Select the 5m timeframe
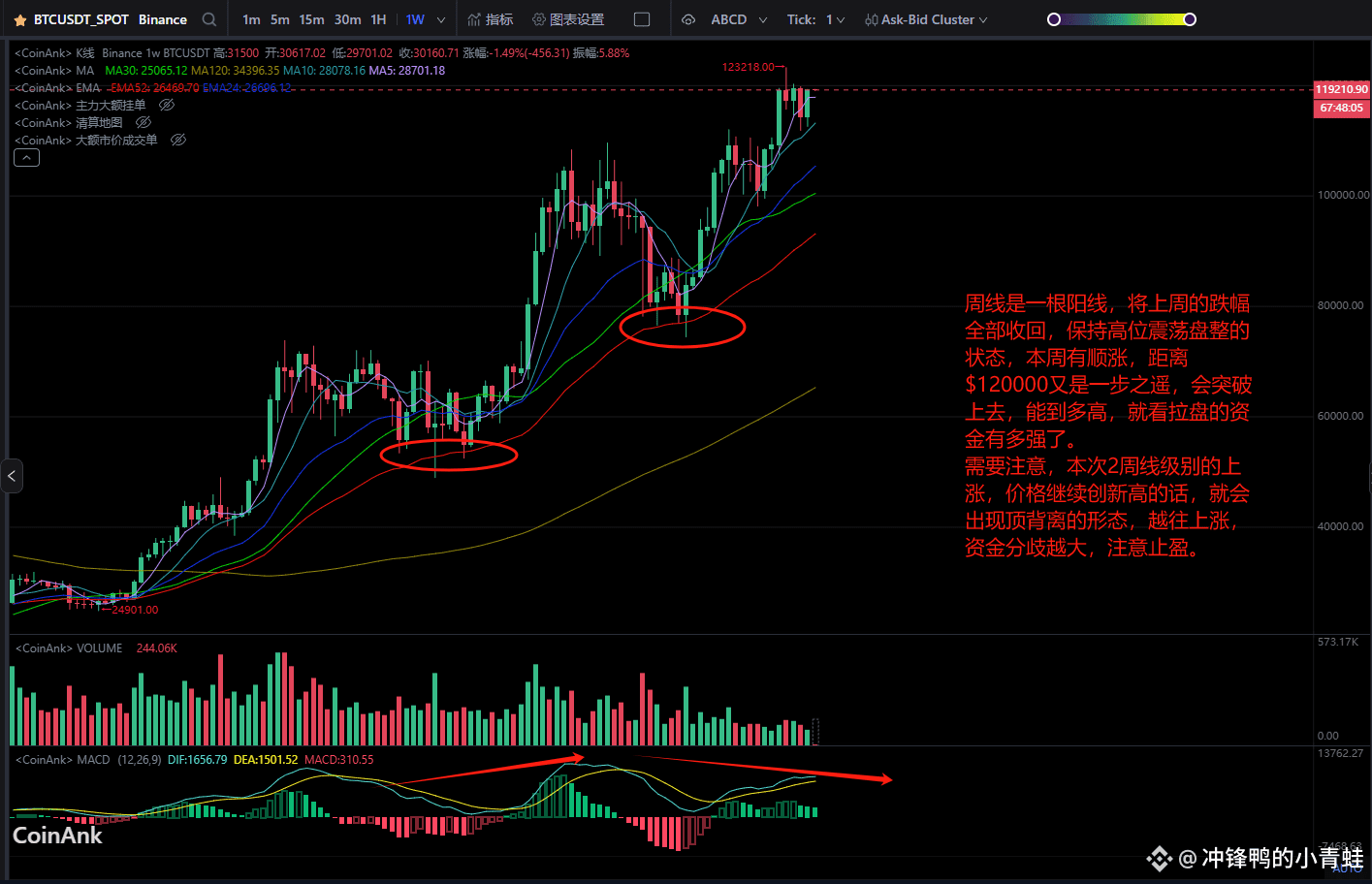This screenshot has height=884, width=1372. pyautogui.click(x=279, y=19)
